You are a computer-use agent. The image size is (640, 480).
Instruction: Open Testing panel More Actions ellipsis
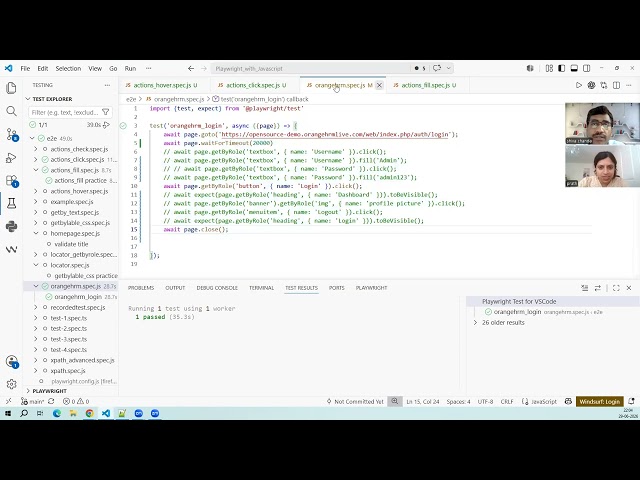pos(107,85)
